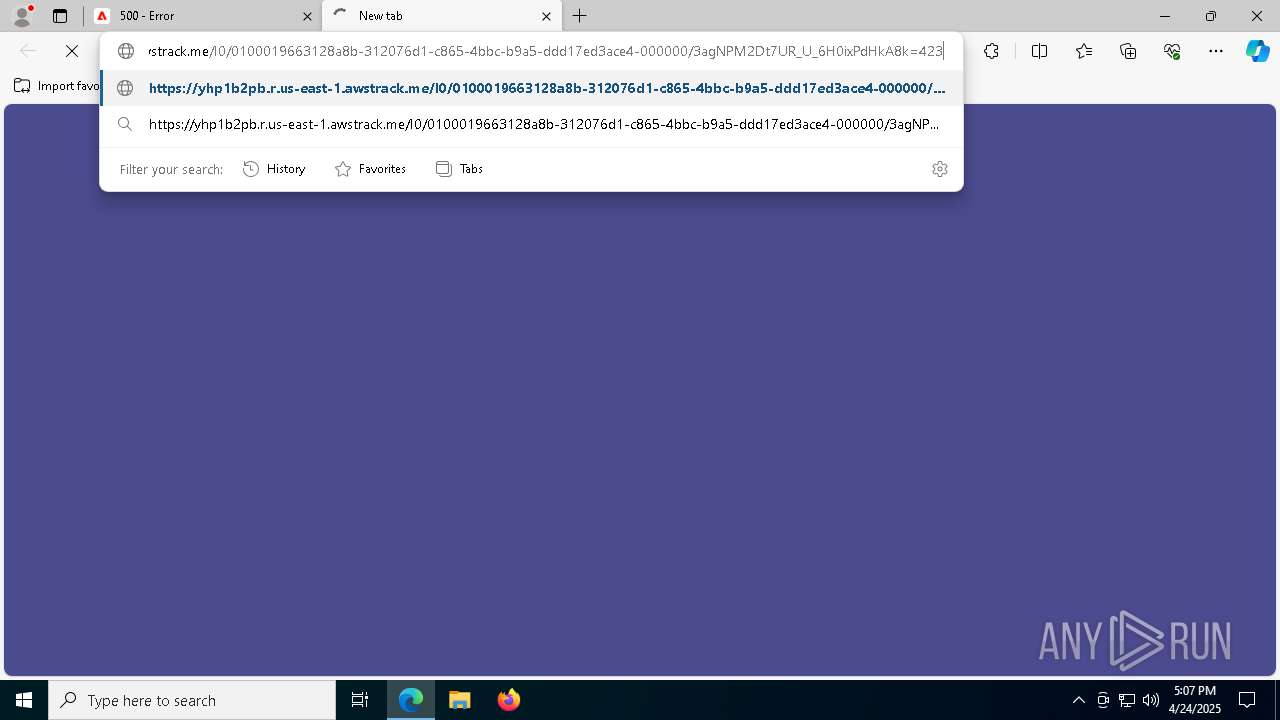
Task: Select the search suggestion for awstrack.me URL
Action: tap(531, 124)
